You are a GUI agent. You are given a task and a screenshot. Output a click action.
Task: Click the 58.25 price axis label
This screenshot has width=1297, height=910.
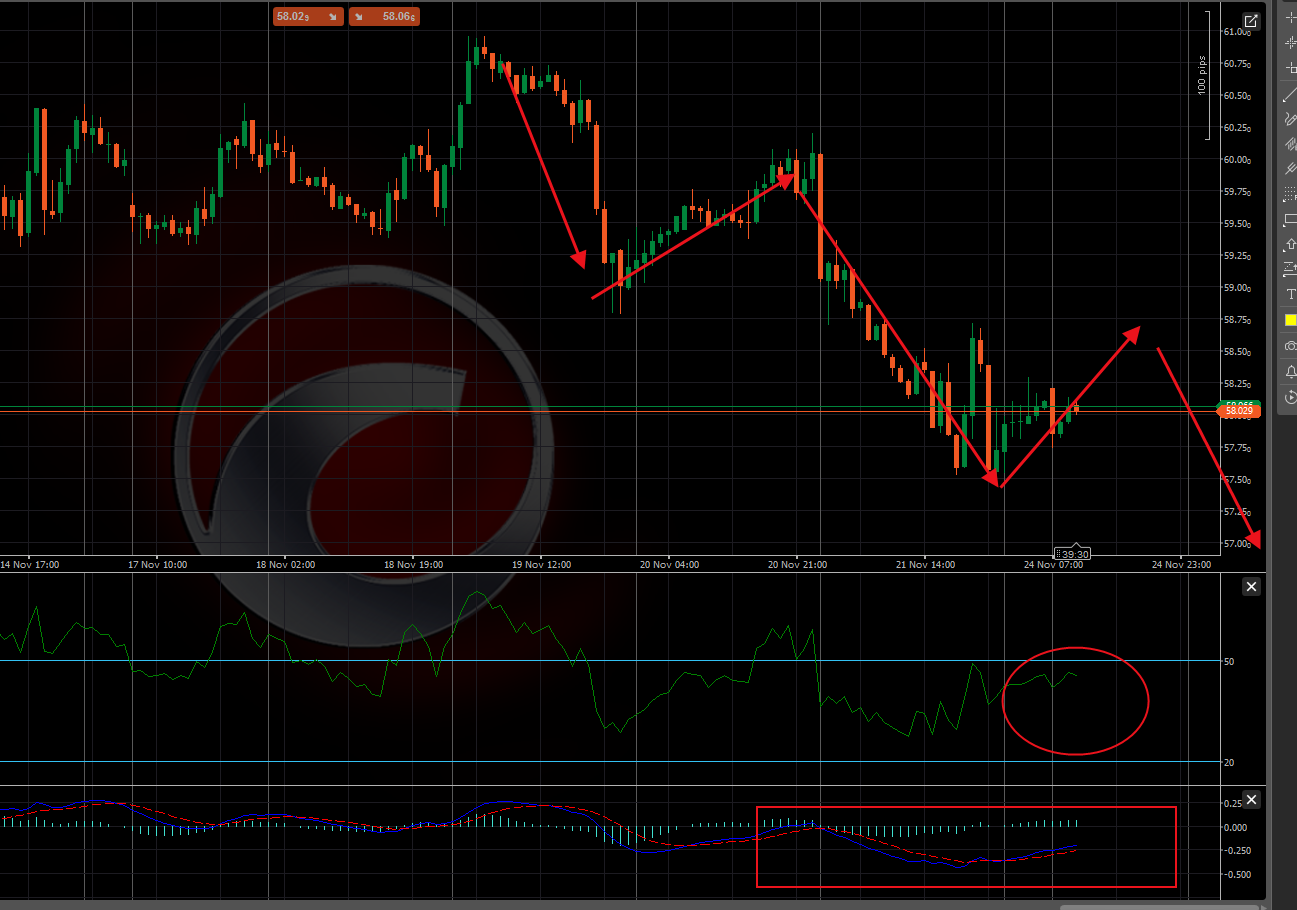click(x=1237, y=384)
